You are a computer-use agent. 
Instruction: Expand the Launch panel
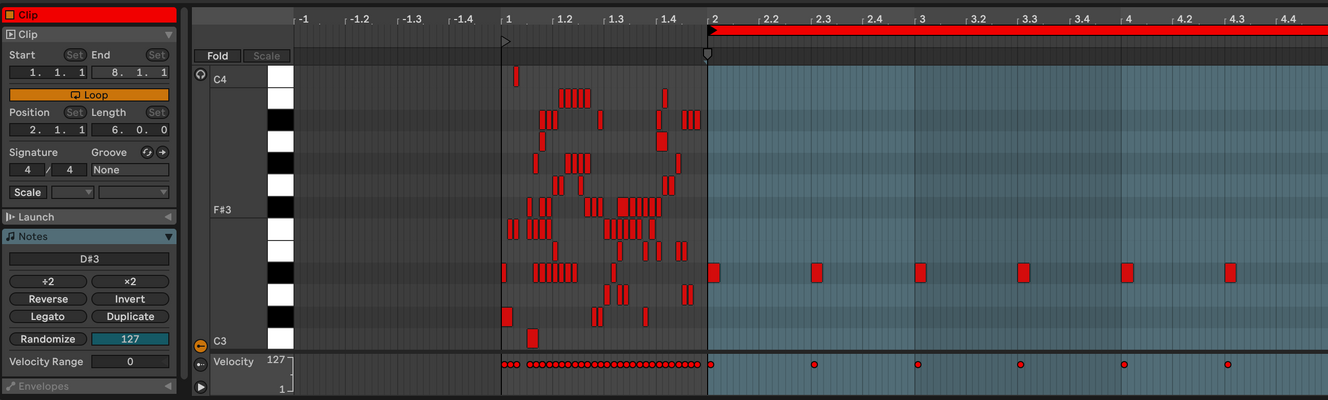coord(168,217)
